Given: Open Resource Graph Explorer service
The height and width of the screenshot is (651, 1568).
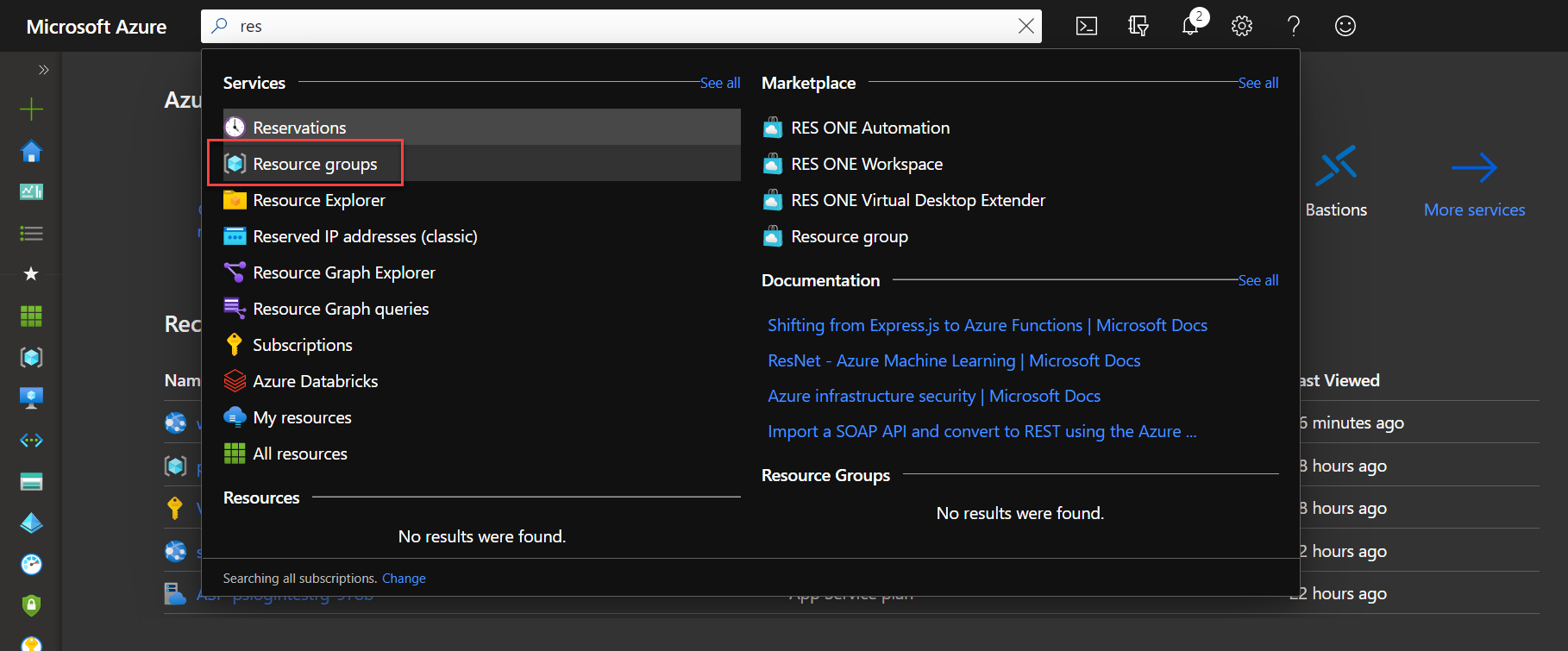Looking at the screenshot, I should (343, 272).
